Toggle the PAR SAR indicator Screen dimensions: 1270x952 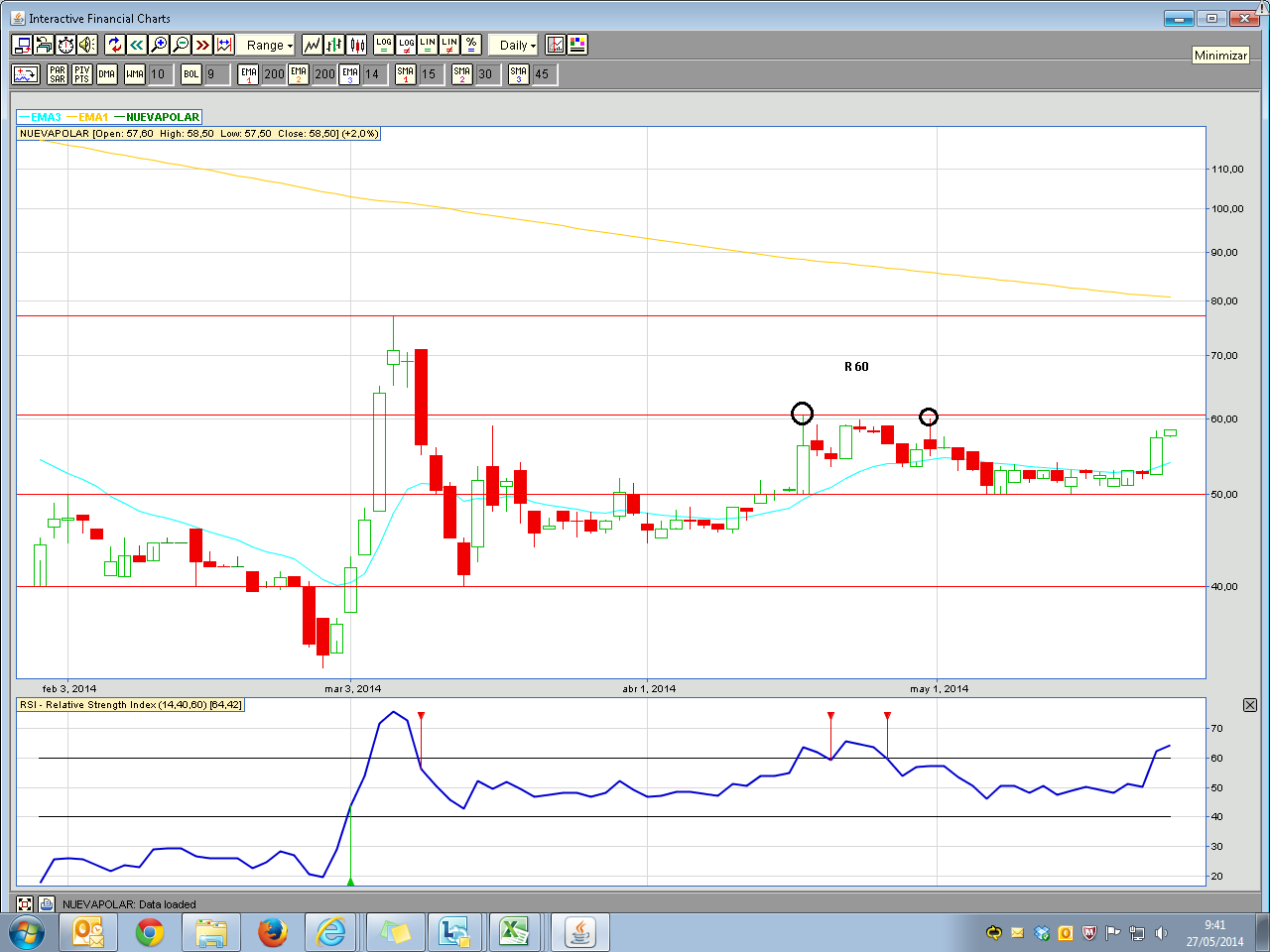(x=58, y=74)
